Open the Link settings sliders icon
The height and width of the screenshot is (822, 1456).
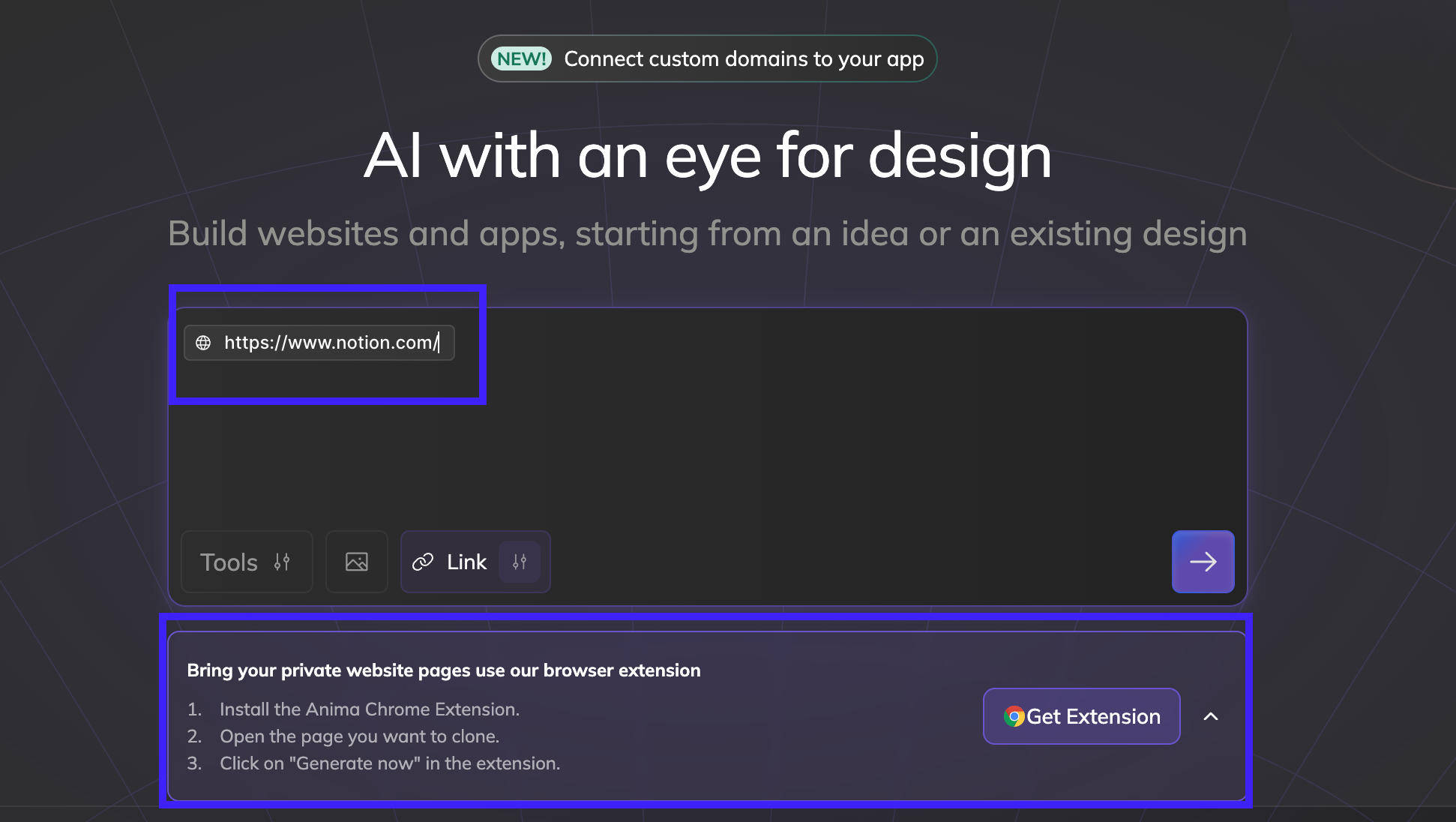coord(520,562)
